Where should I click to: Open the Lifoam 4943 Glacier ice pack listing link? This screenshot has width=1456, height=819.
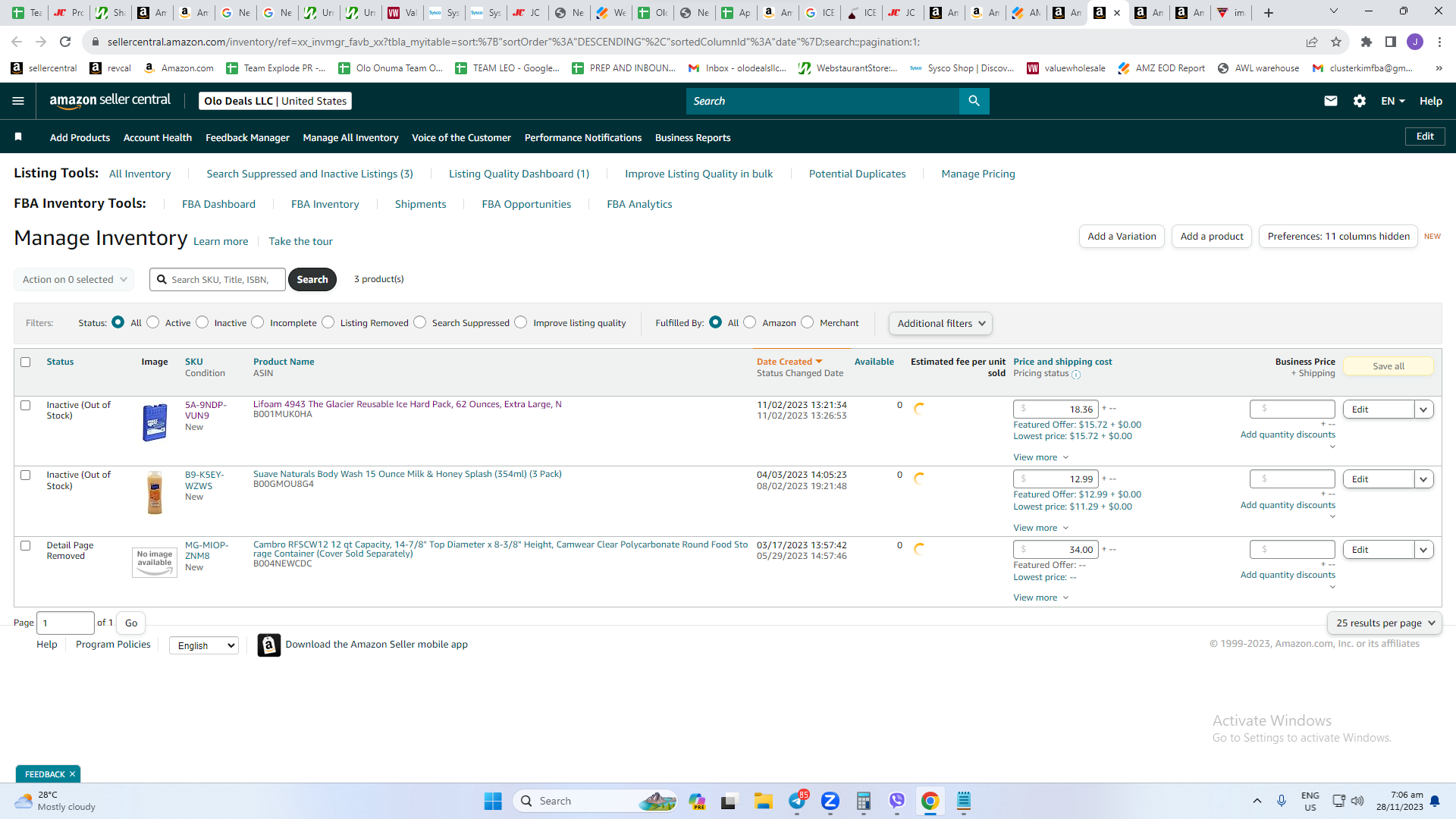click(407, 404)
